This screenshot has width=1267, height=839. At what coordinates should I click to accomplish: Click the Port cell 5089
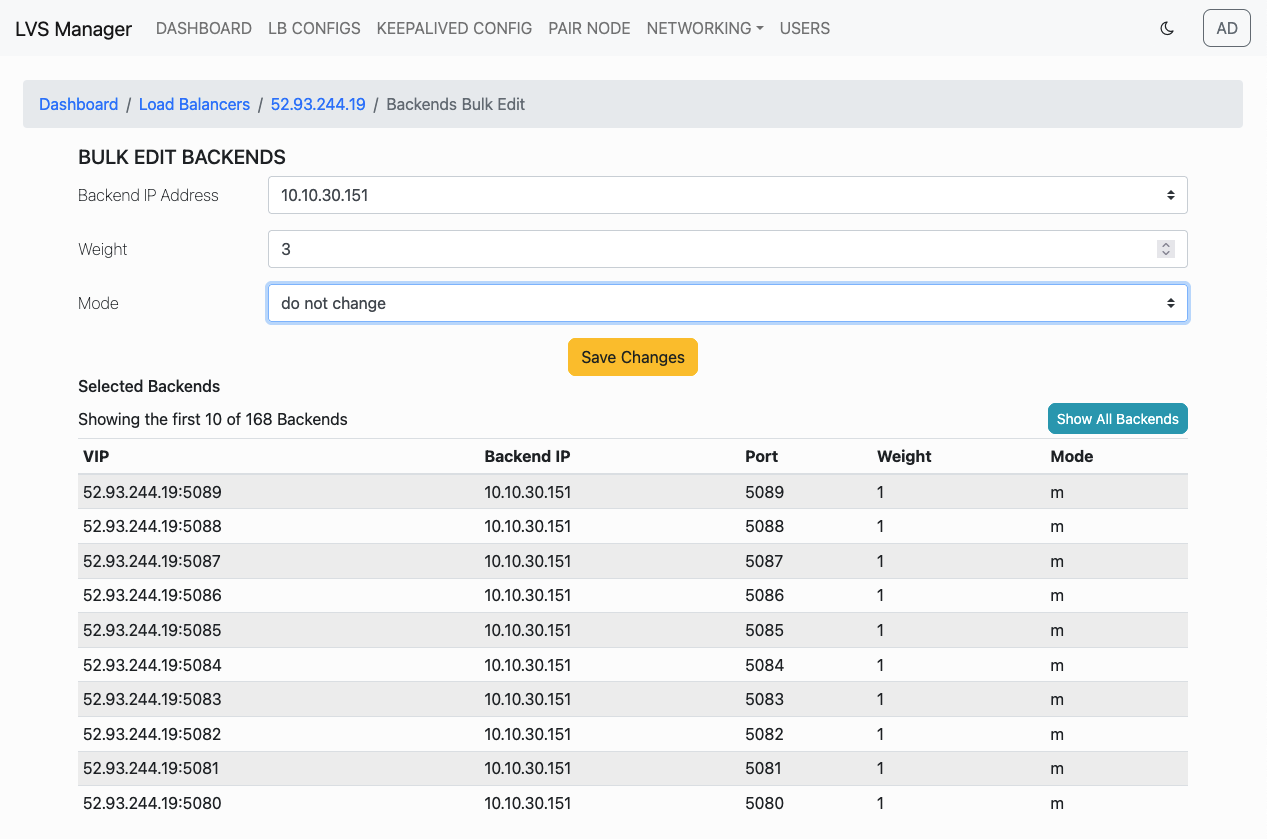pyautogui.click(x=764, y=492)
